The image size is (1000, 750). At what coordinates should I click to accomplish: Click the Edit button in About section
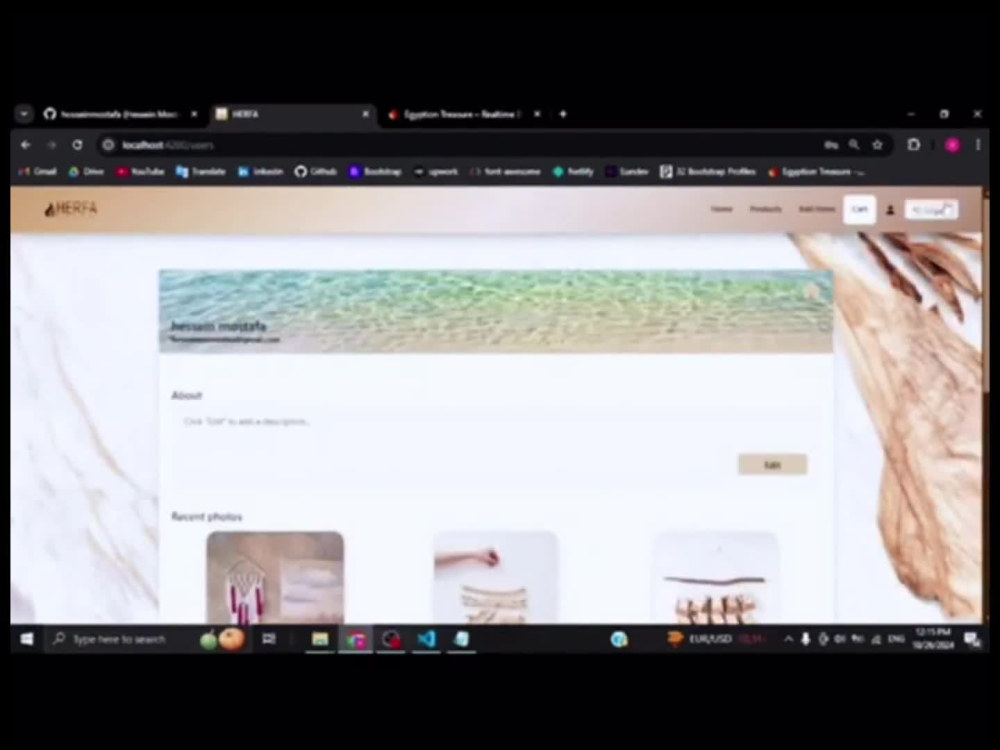772,465
